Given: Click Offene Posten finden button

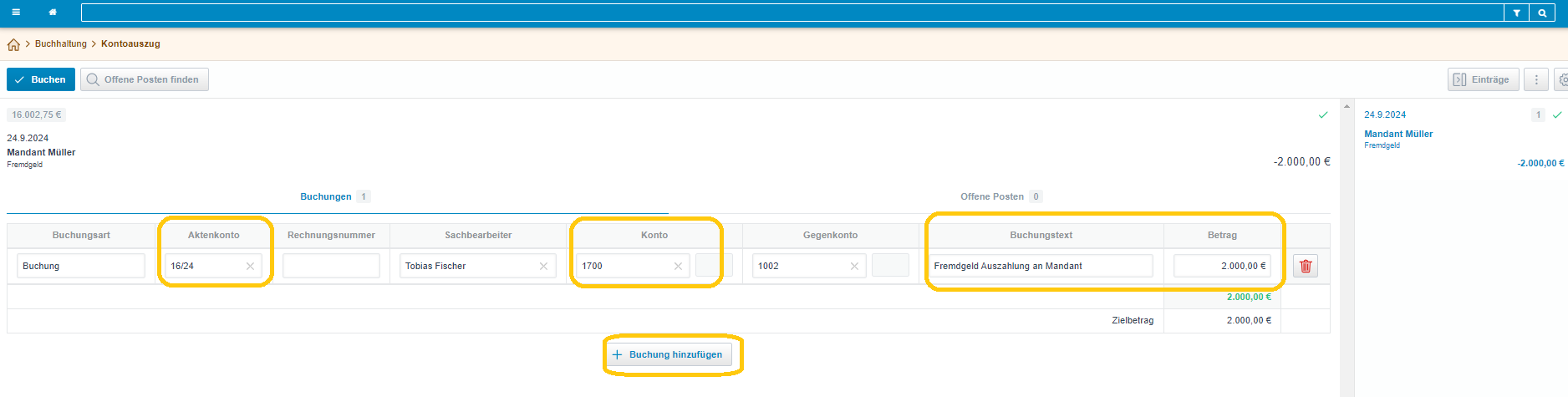Looking at the screenshot, I should tap(145, 79).
